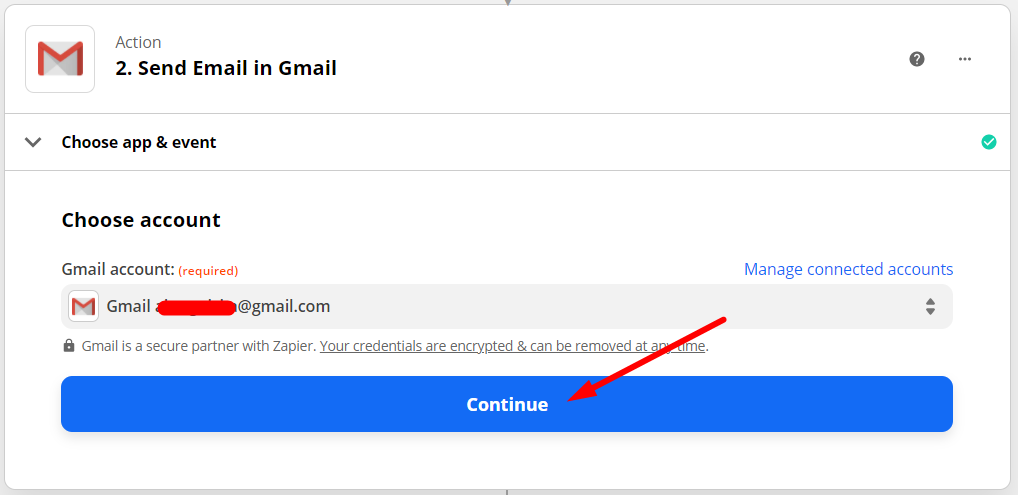Click the large Gmail app icon
The image size is (1018, 495).
coord(60,59)
